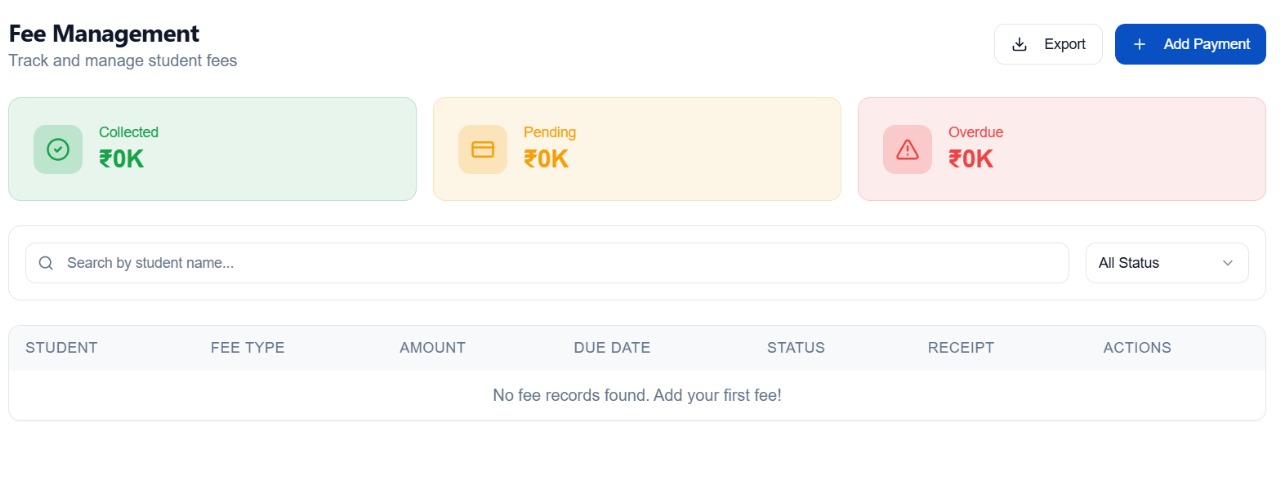
Task: Click the DUE DATE column header
Action: (612, 348)
